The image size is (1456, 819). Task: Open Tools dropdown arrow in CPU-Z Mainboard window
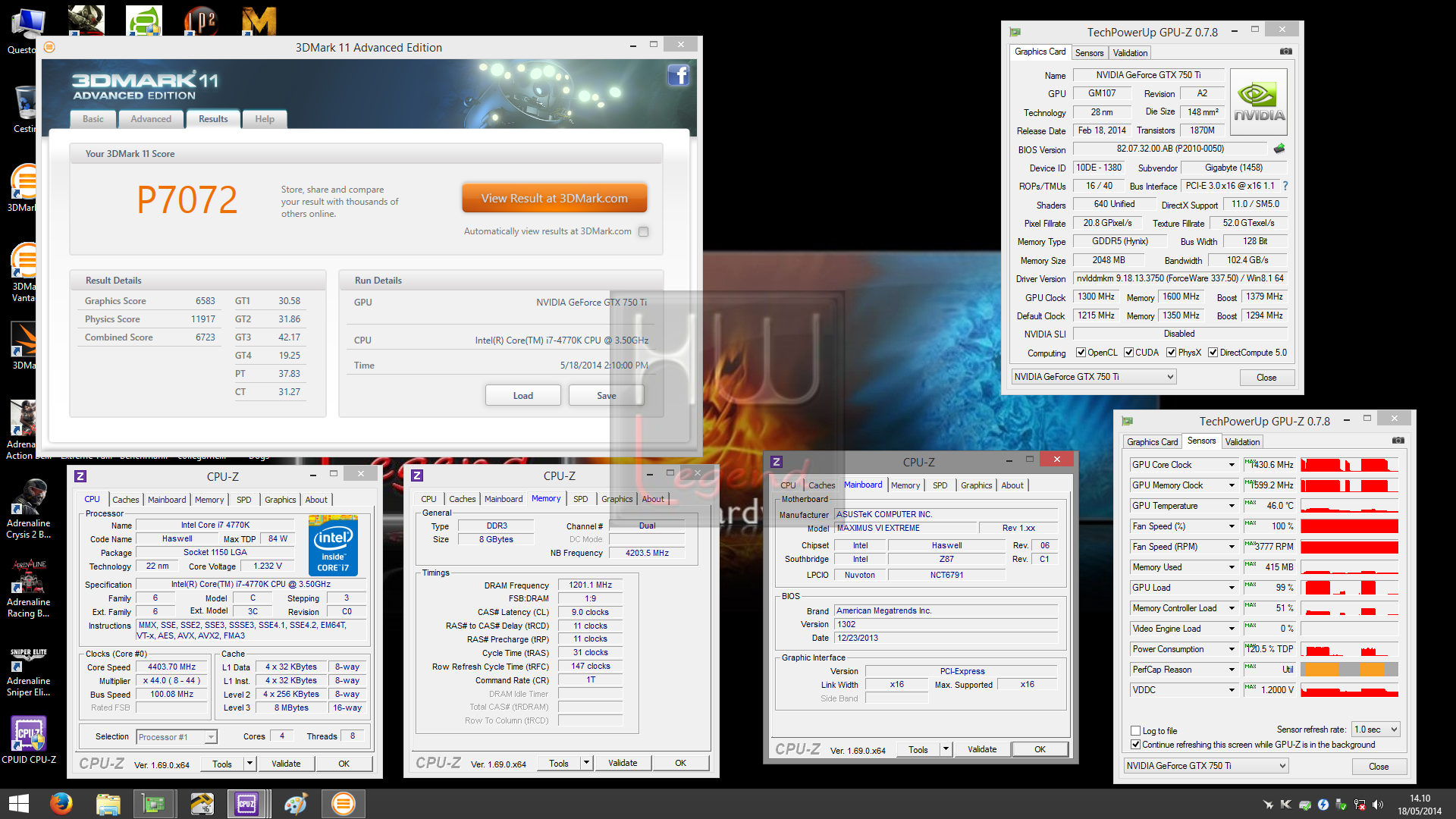click(x=946, y=749)
